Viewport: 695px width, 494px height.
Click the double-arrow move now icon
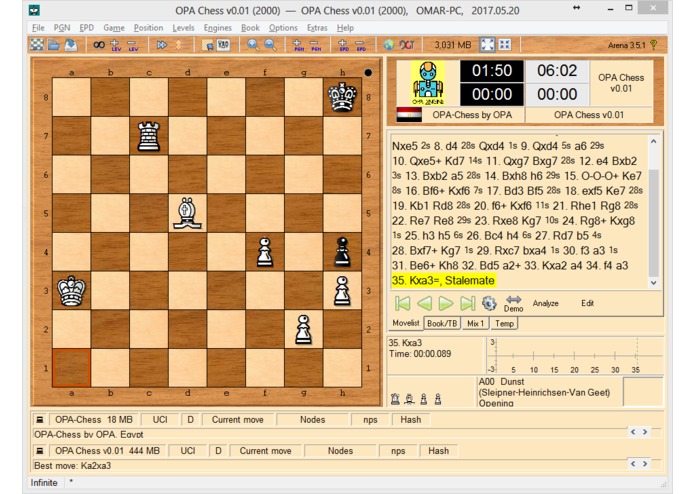click(x=162, y=45)
